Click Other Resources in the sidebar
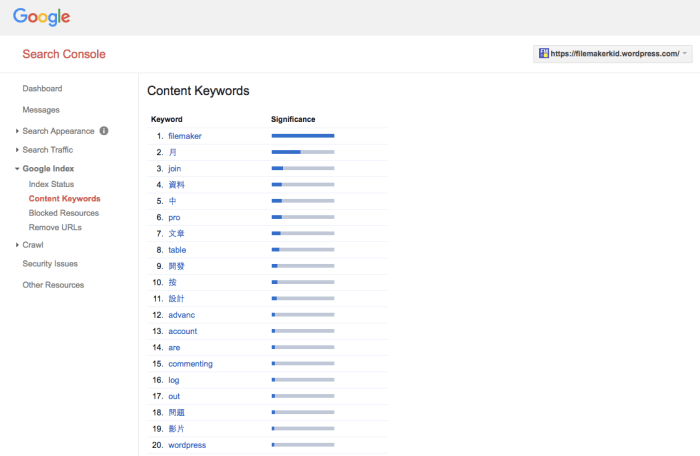Image resolution: width=700 pixels, height=456 pixels. [53, 285]
